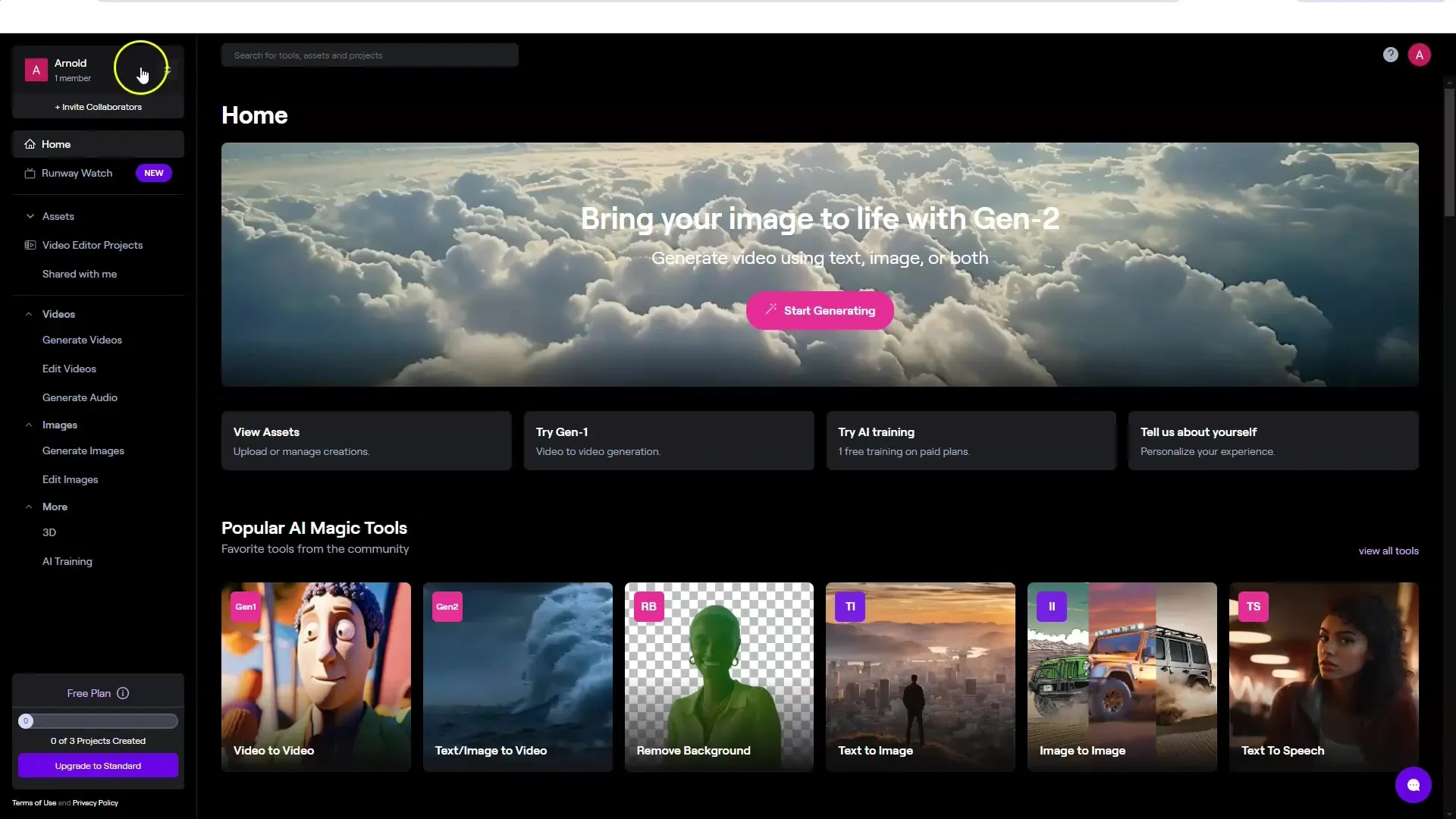1456x819 pixels.
Task: Click the projects created progress bar
Action: point(98,721)
